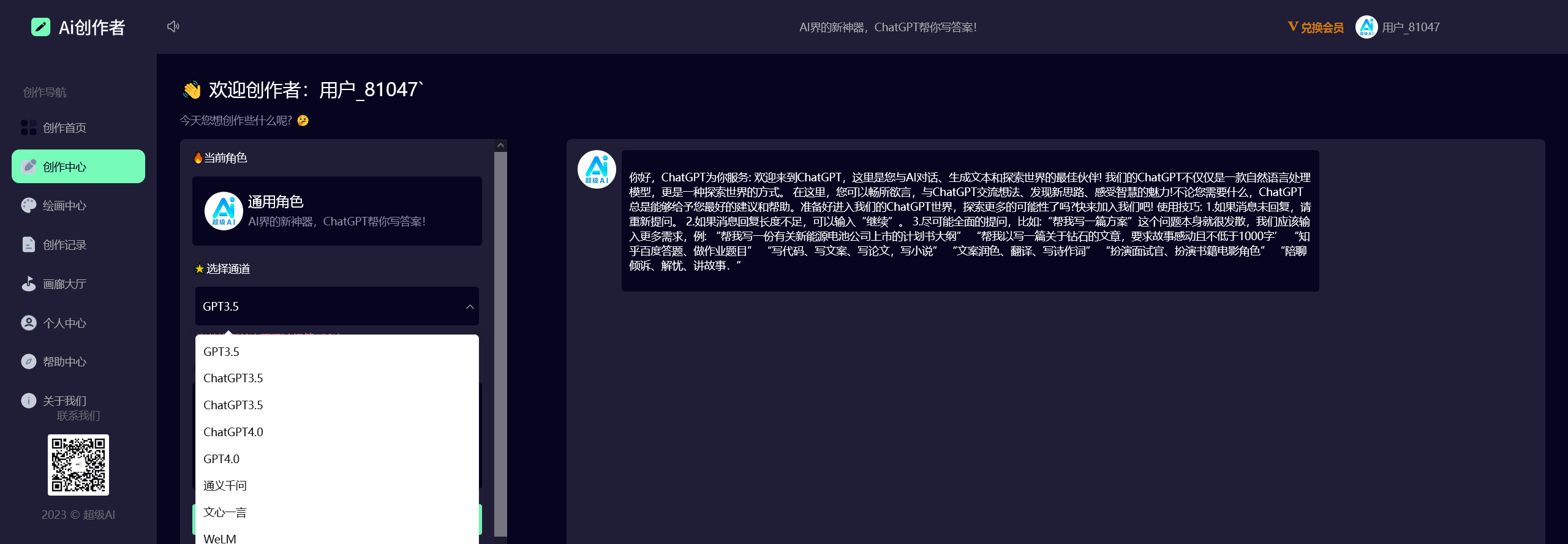Click the 通用角色 current role card
Image resolution: width=1568 pixels, height=544 pixels.
[x=337, y=211]
